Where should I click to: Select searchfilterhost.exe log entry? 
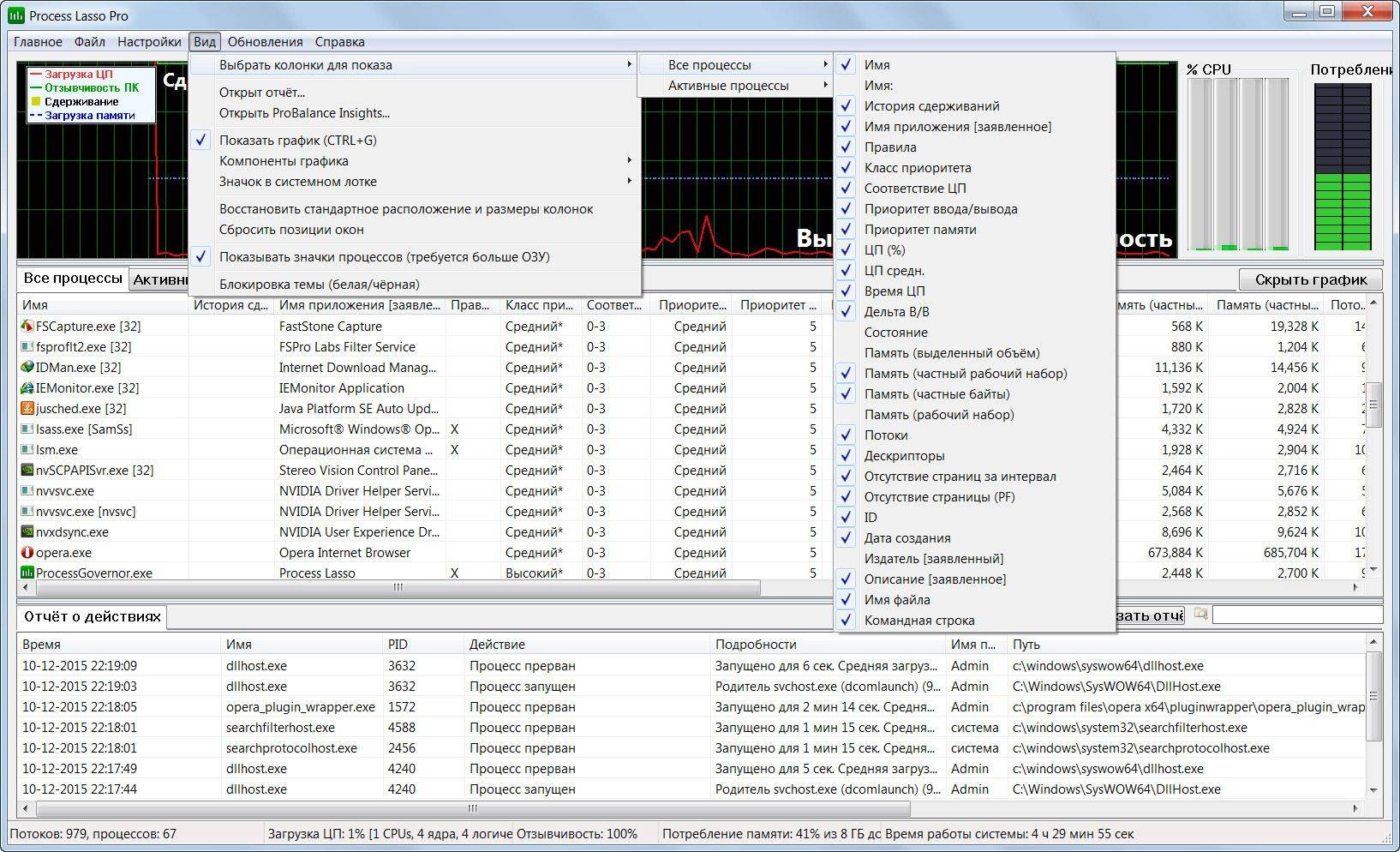691,728
